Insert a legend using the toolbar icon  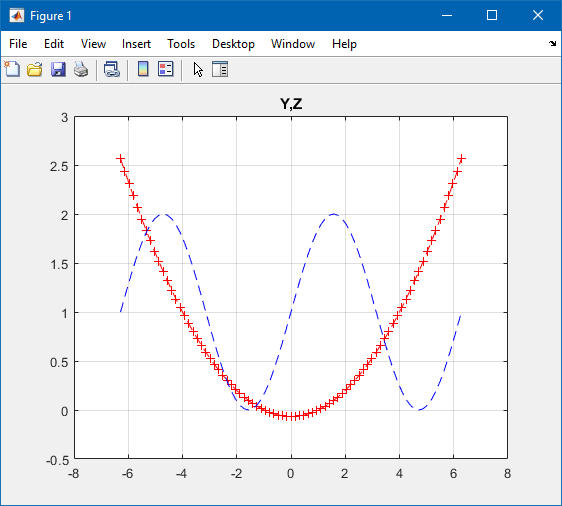point(166,69)
